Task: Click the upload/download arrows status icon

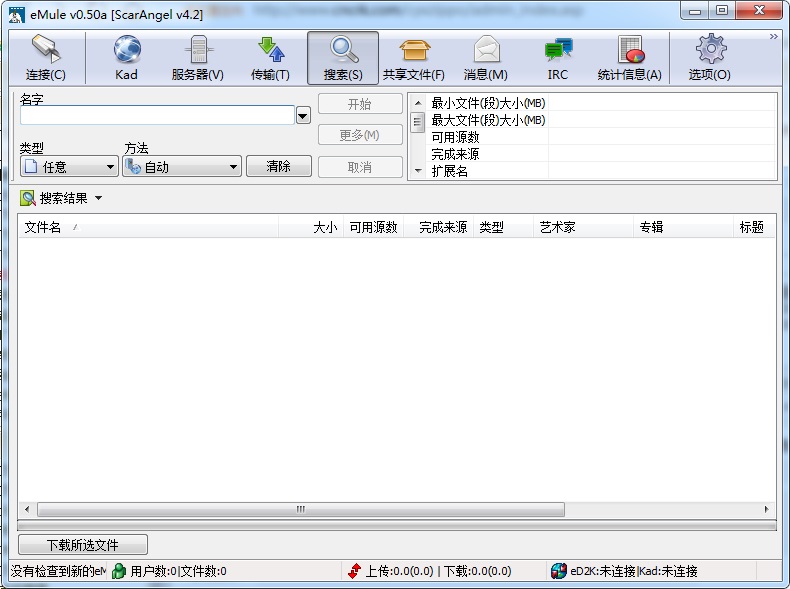Action: [355, 571]
